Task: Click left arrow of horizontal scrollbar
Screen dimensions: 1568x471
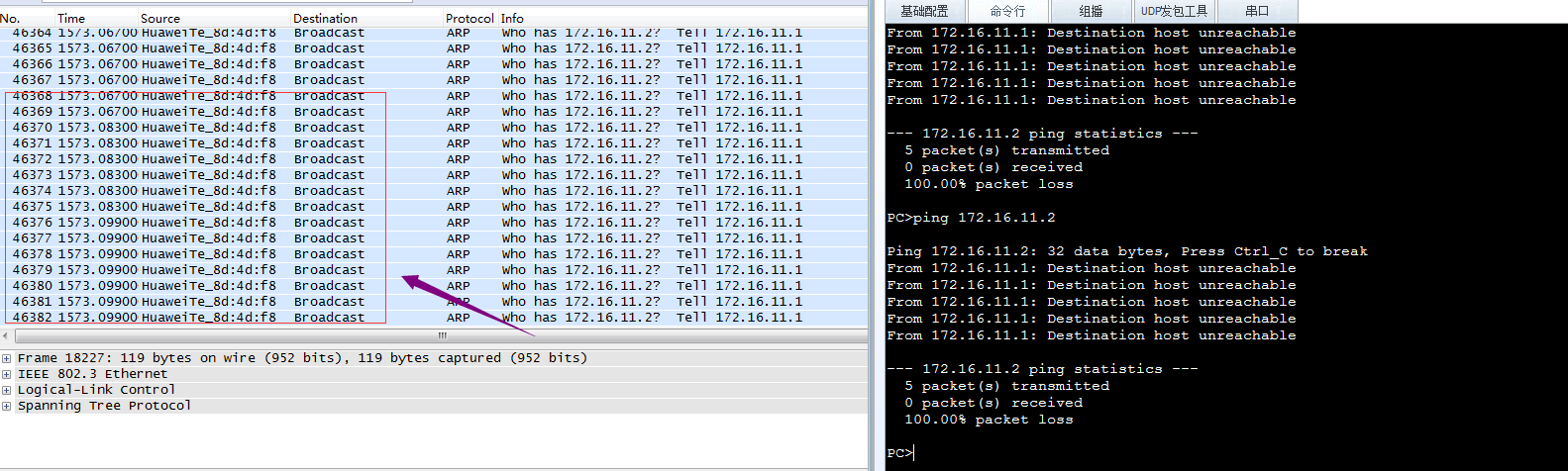Action: [x=6, y=335]
